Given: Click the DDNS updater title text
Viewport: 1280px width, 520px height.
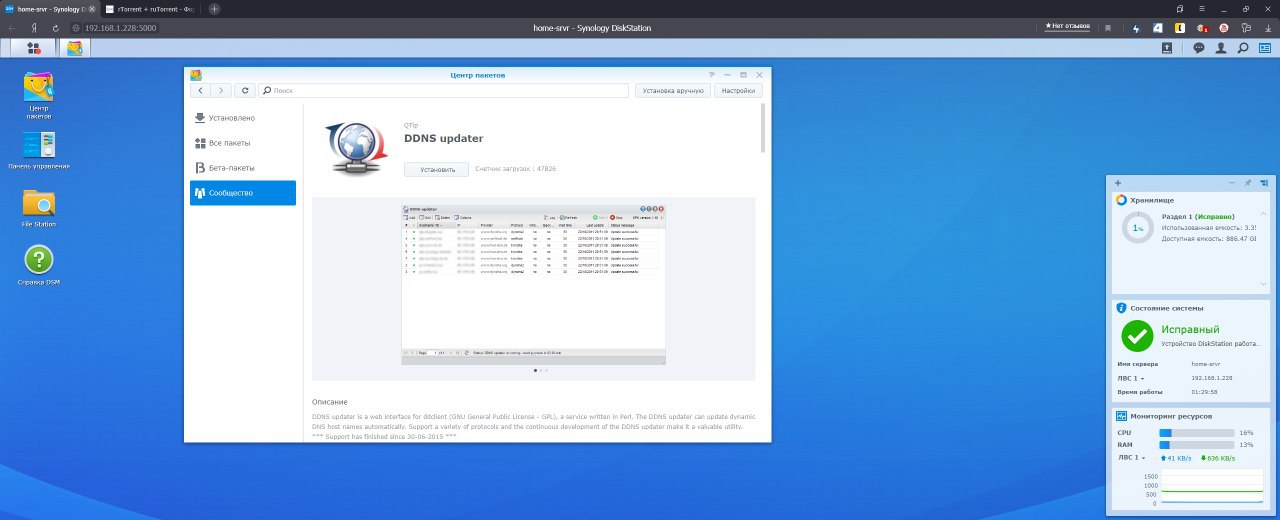Looking at the screenshot, I should coord(443,138).
